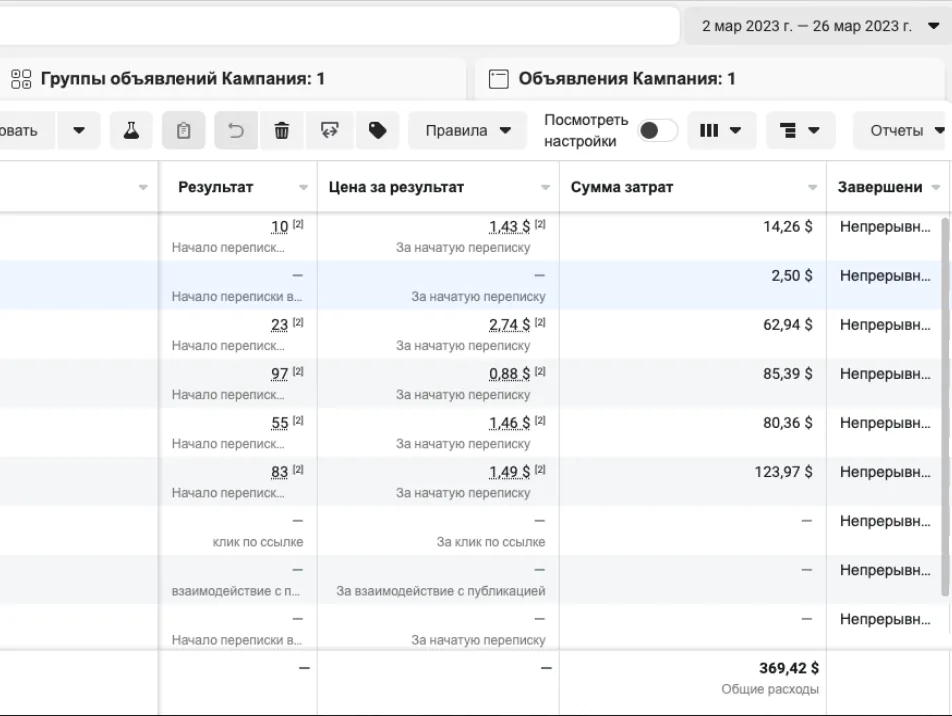Viewport: 952px width, 716px height.
Task: Undo with the curved arrow icon
Action: 236,130
